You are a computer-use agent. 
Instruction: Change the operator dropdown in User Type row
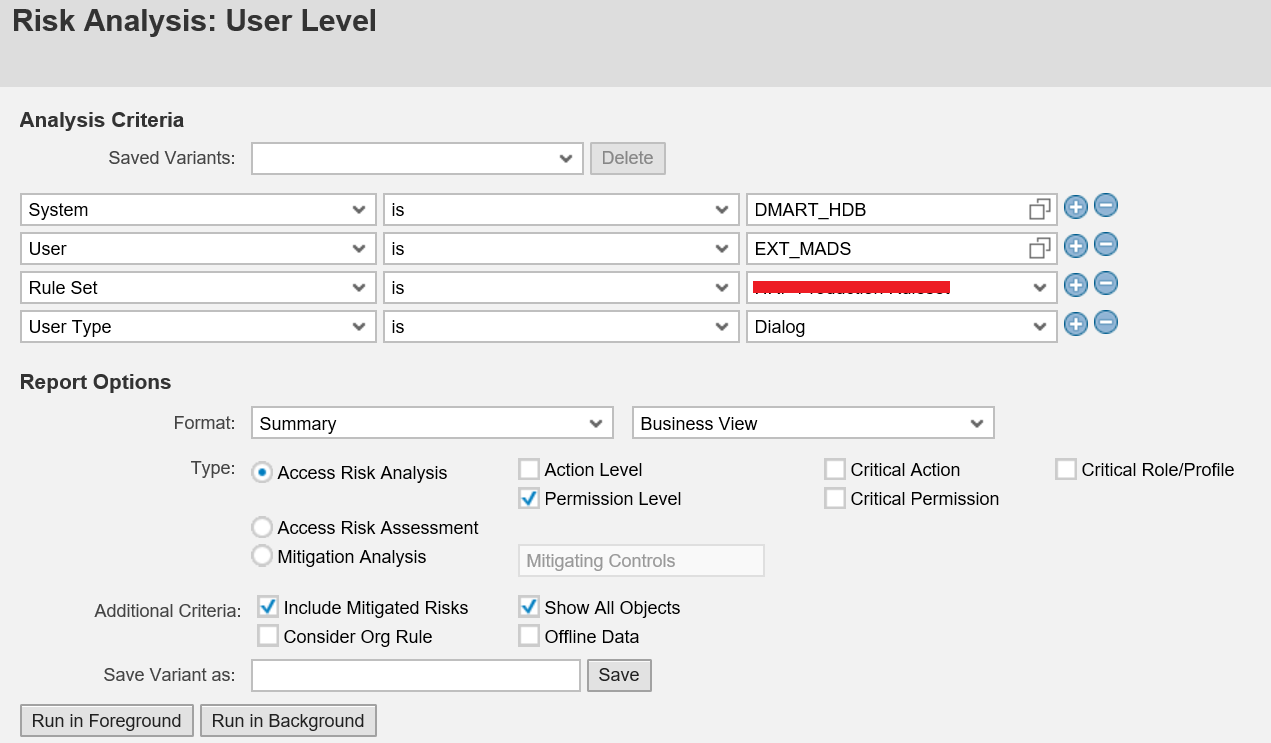coord(562,327)
